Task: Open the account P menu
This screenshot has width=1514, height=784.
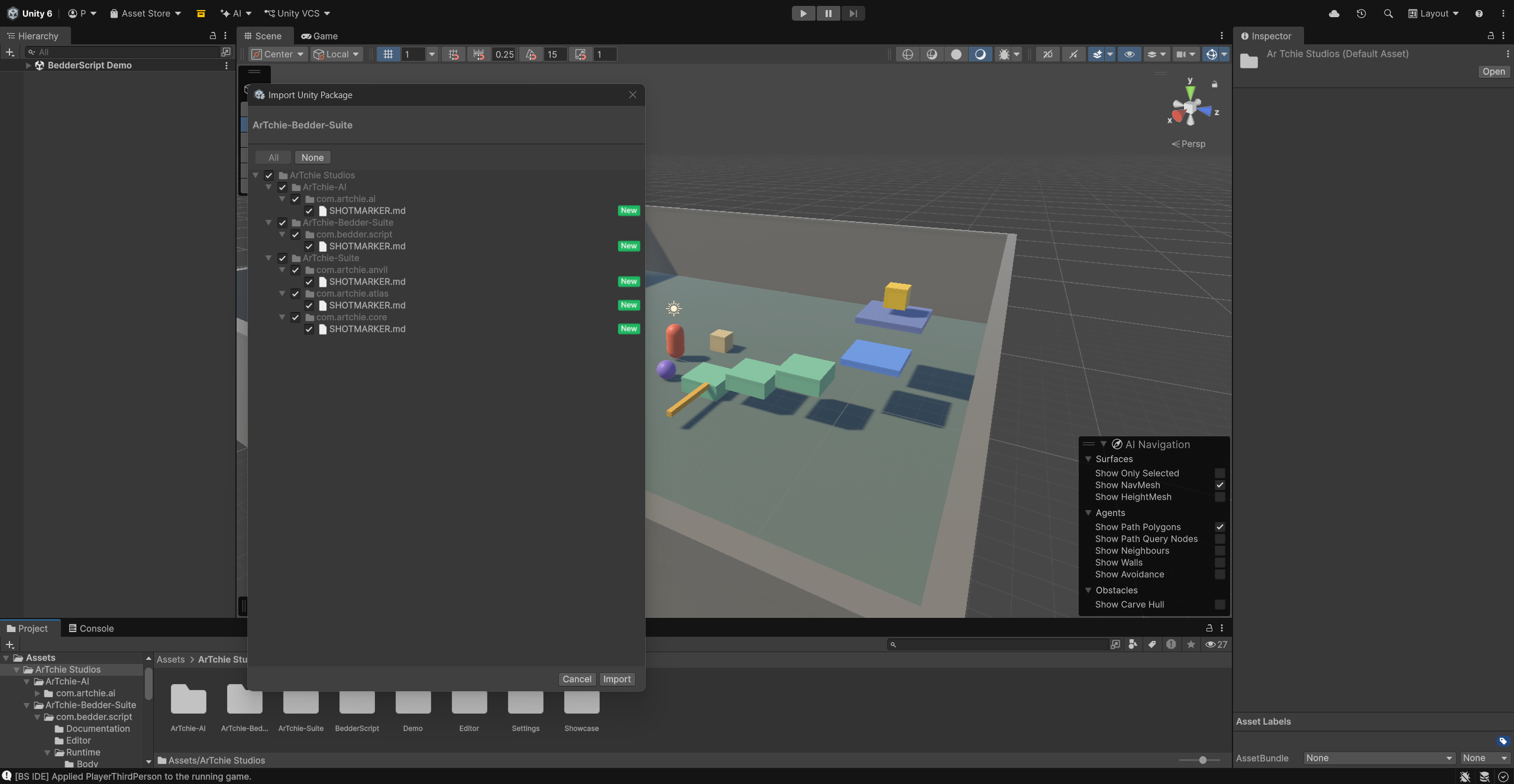Action: pos(82,13)
